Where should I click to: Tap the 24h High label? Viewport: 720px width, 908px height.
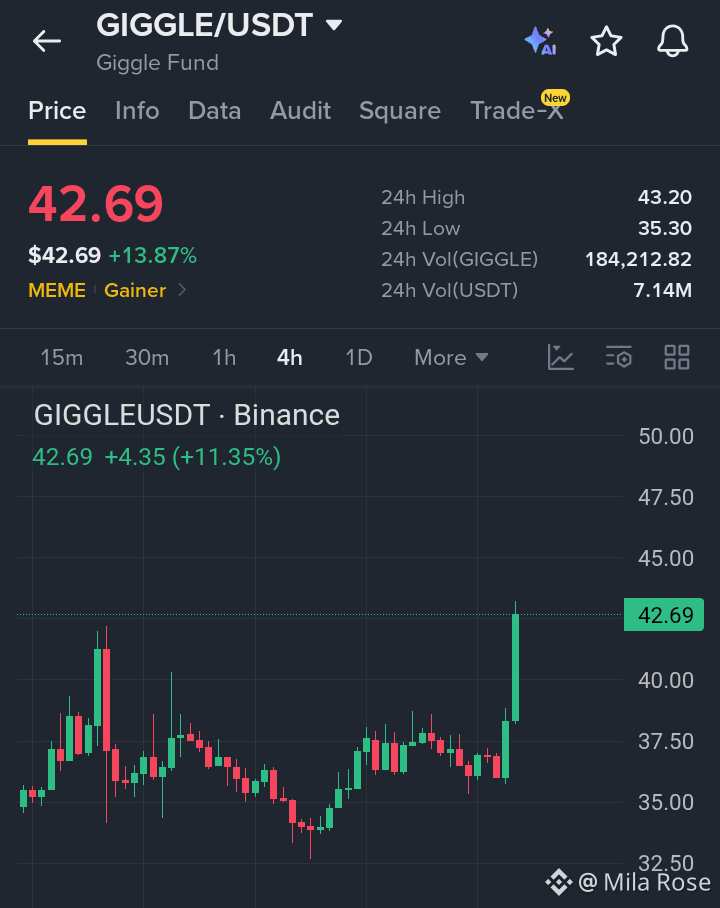[423, 197]
